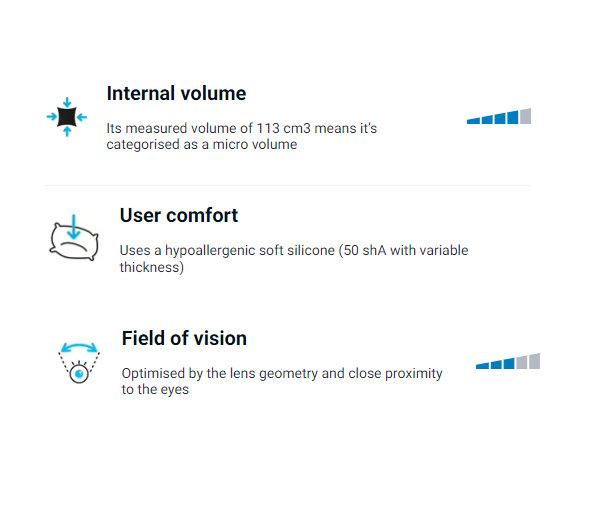Click the 'micro volume' description line
Screen dimensions: 611x532
[201, 144]
